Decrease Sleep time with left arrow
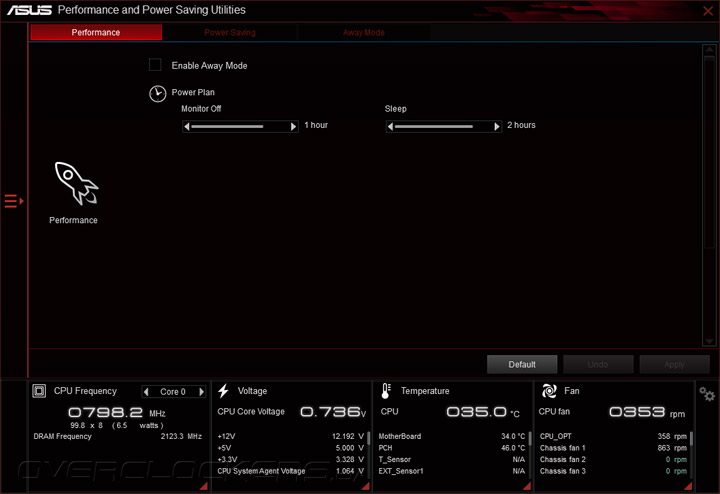The width and height of the screenshot is (720, 494). click(x=390, y=126)
